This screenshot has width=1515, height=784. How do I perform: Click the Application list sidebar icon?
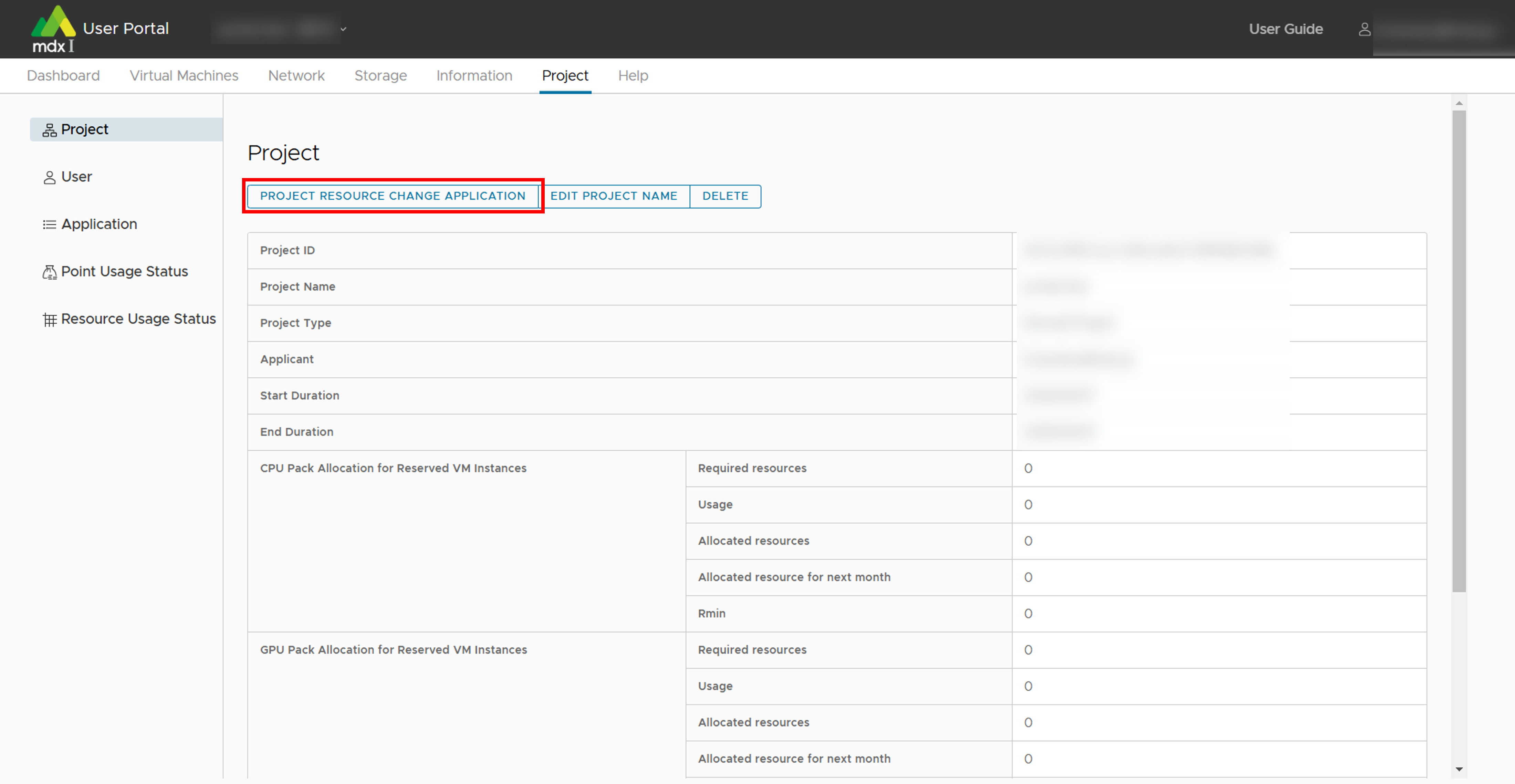pyautogui.click(x=49, y=225)
